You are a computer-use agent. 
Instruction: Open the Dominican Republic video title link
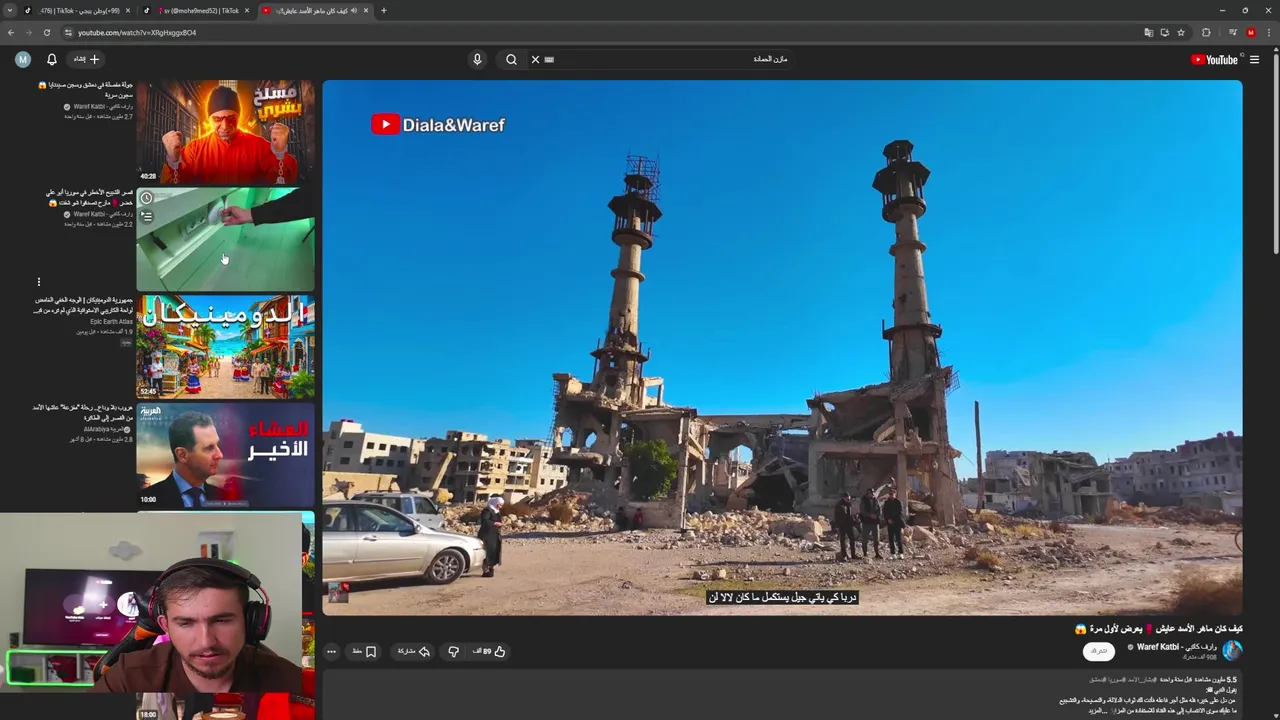(x=83, y=305)
